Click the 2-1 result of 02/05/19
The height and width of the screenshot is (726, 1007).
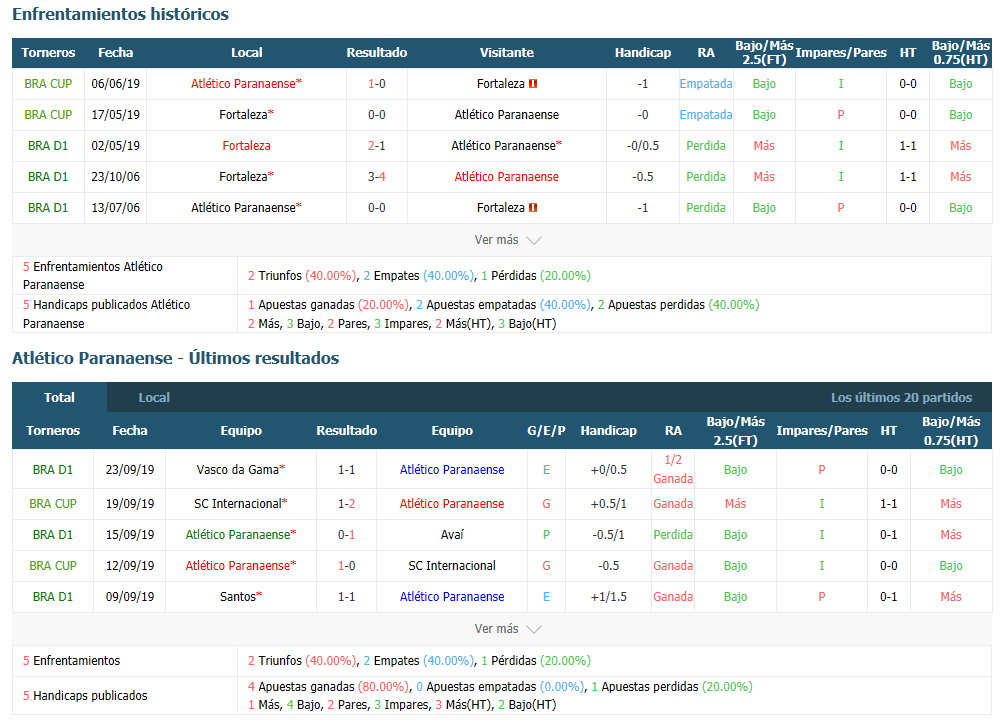(376, 145)
